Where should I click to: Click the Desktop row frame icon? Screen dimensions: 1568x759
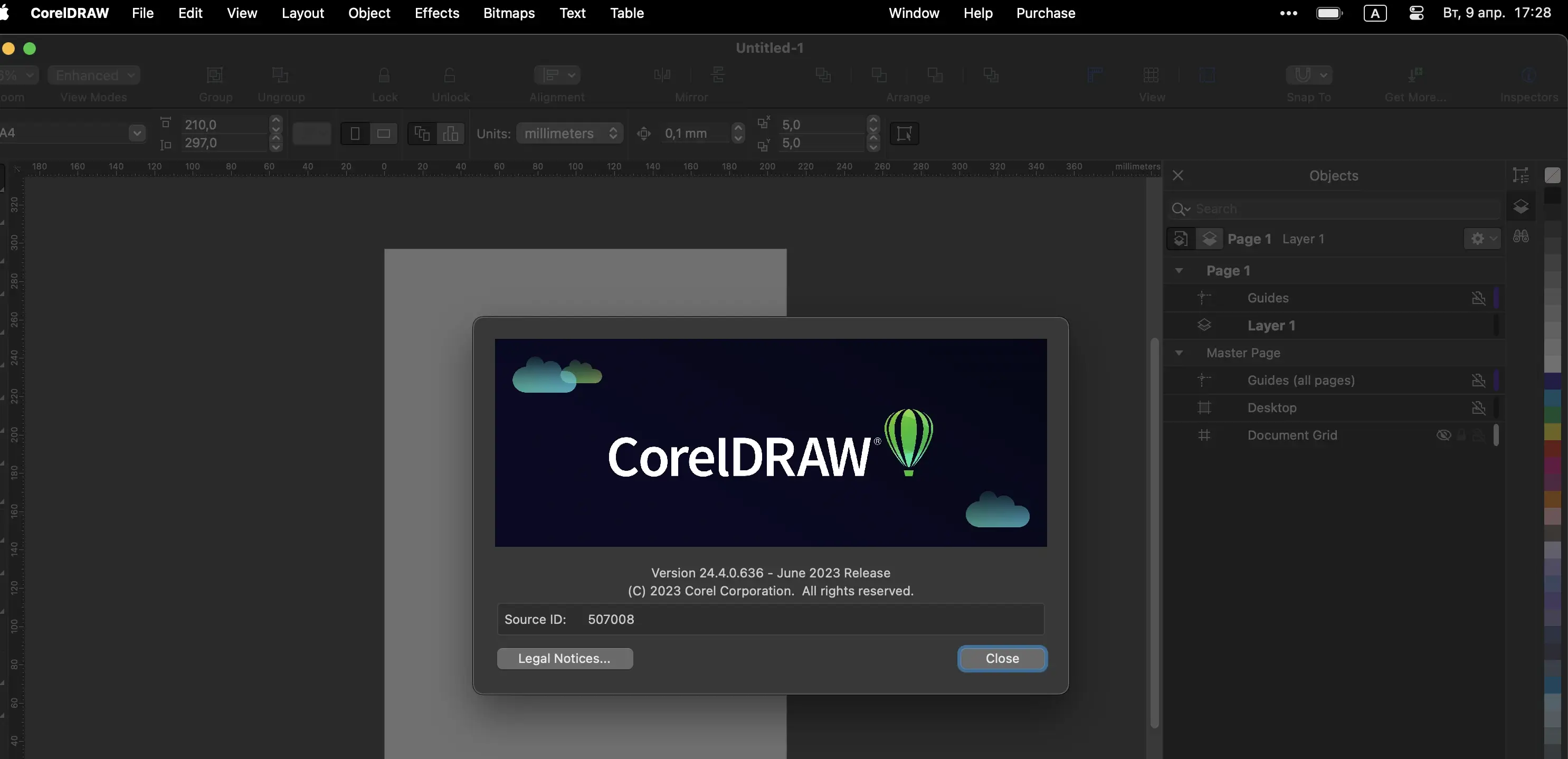point(1204,407)
